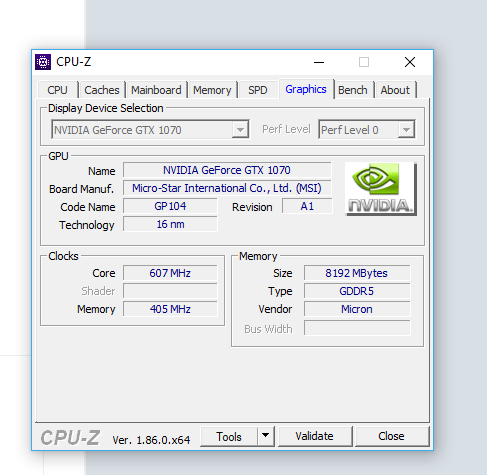Click the CPU-Z app icon in title bar
This screenshot has width=487, height=475.
click(x=43, y=62)
